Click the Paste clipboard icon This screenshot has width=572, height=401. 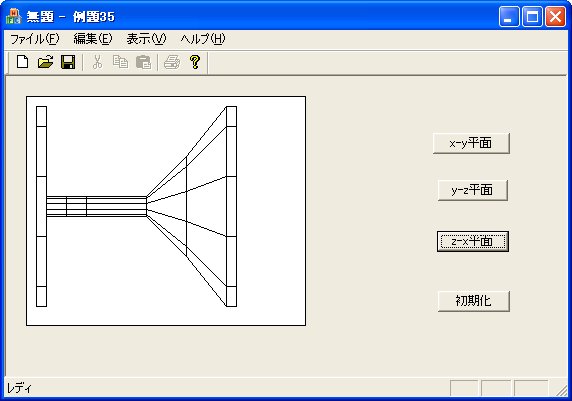[143, 62]
